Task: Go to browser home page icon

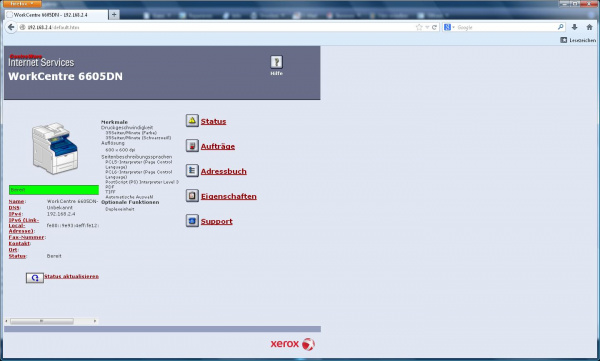Action: [589, 27]
